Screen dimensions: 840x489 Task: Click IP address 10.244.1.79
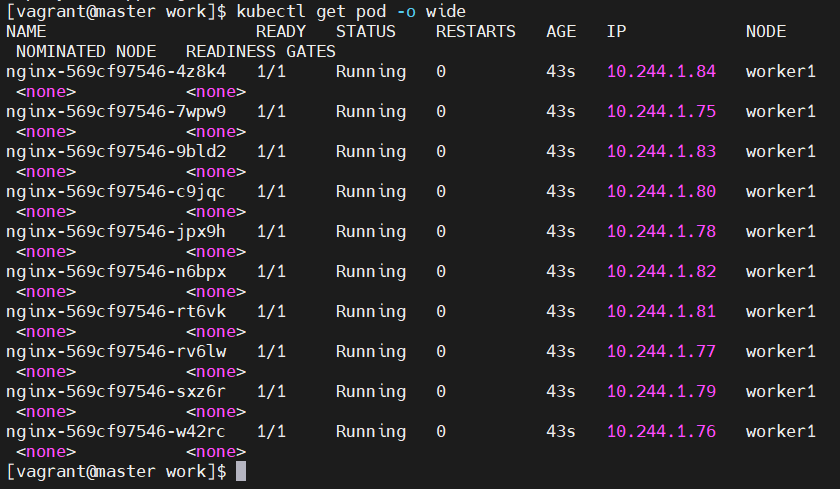click(661, 392)
